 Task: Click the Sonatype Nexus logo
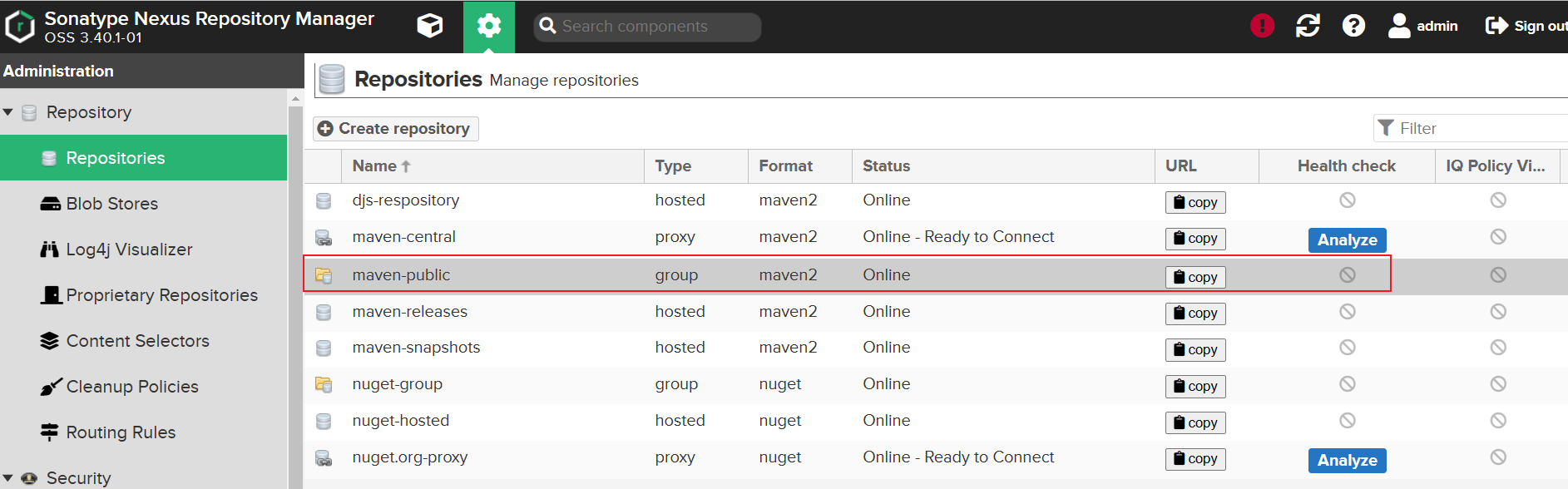tap(20, 27)
